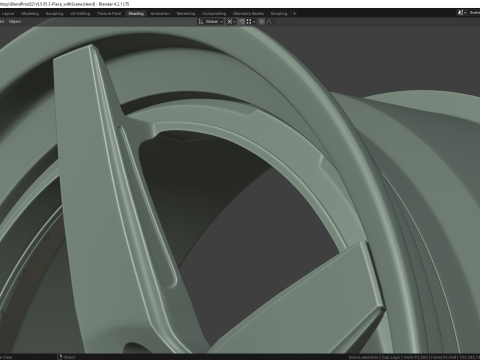Toggle snapping magnet icon
Image resolution: width=480 pixels, height=360 pixels.
click(x=242, y=22)
